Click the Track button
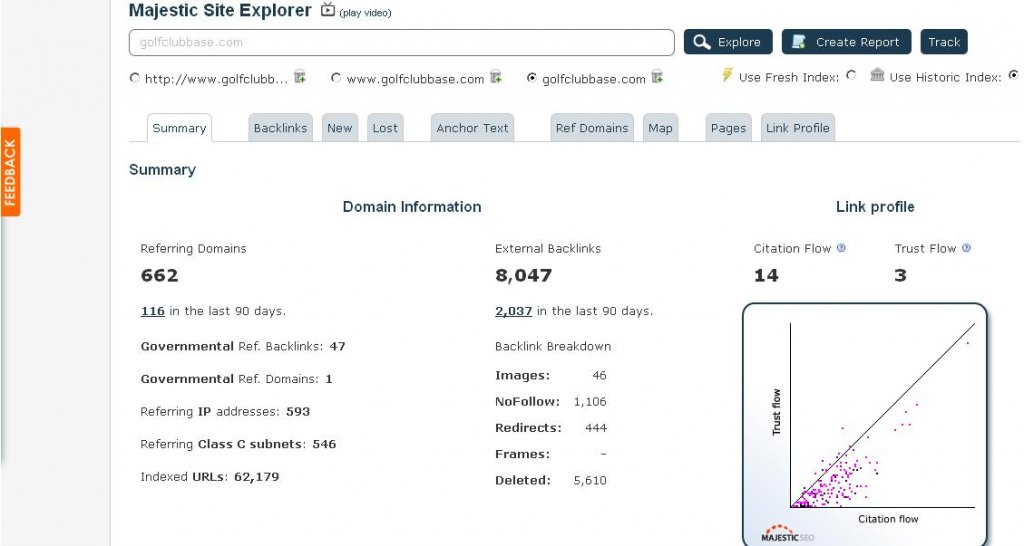The image size is (1024, 546). tap(944, 42)
